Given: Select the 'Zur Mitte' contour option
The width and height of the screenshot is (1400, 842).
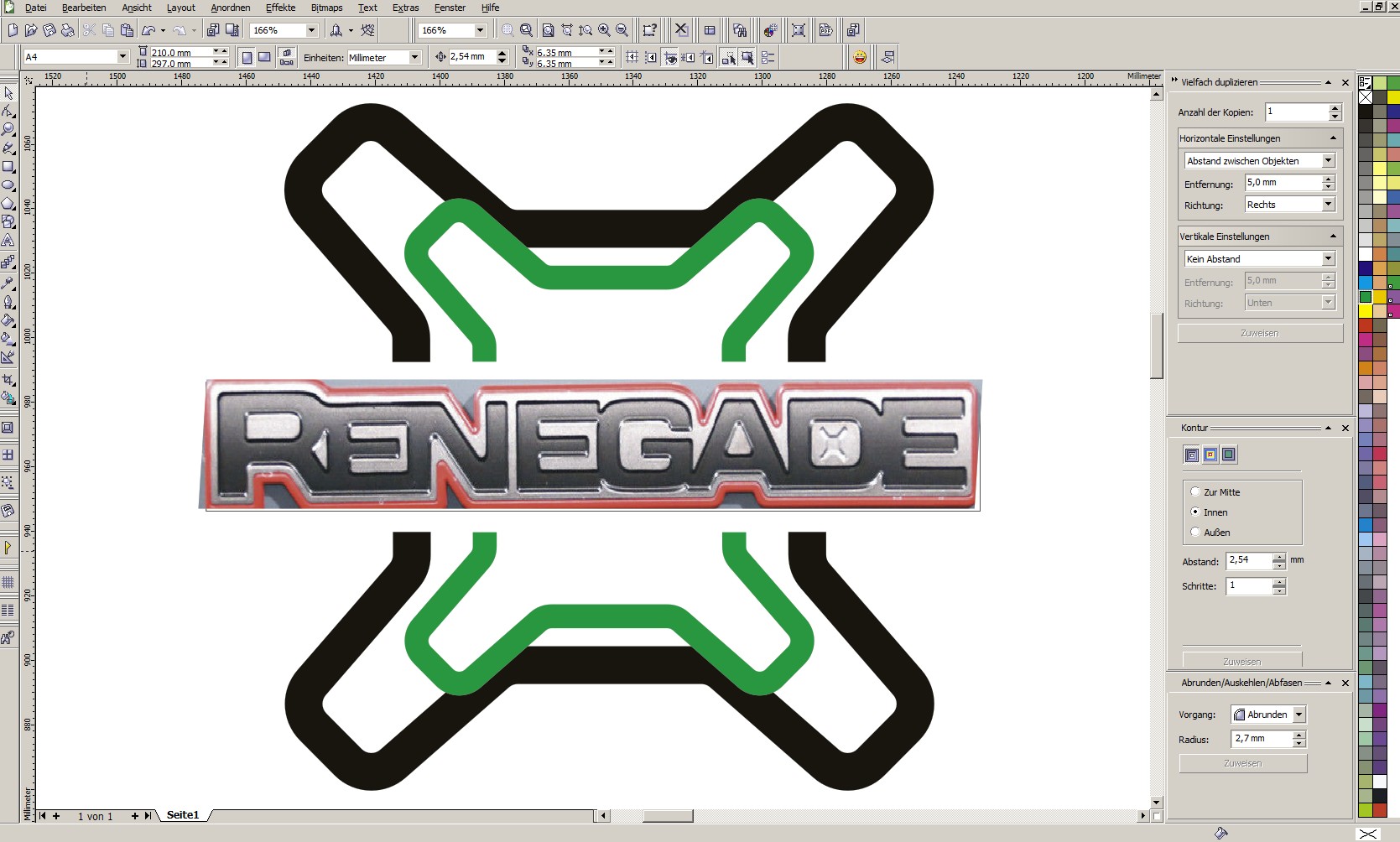Looking at the screenshot, I should 1195,492.
